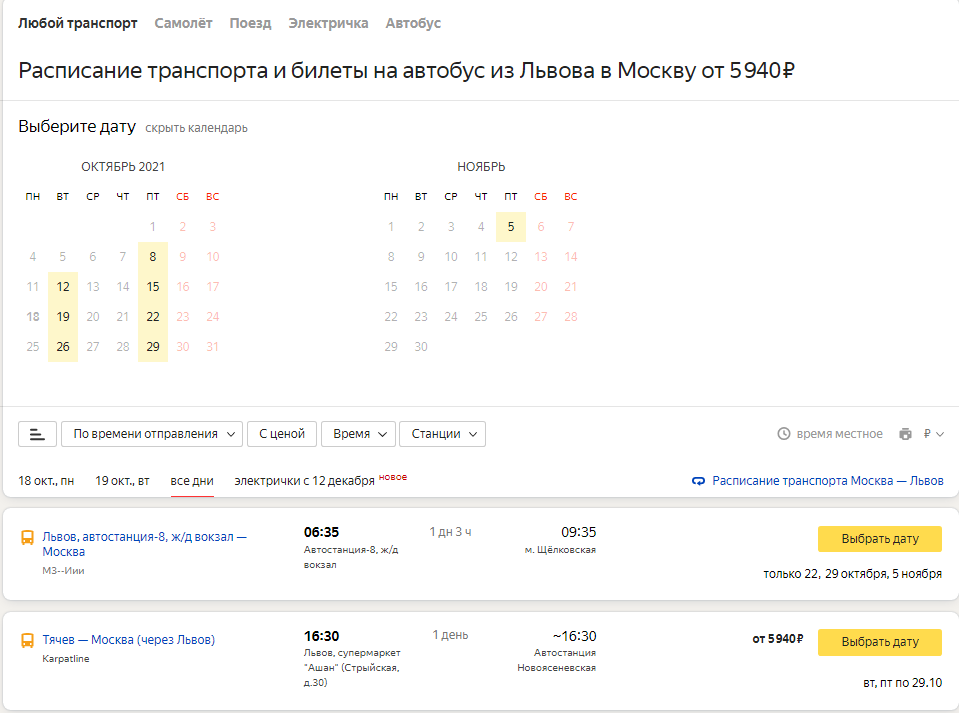Click the reverse route arrow icon

tap(699, 481)
